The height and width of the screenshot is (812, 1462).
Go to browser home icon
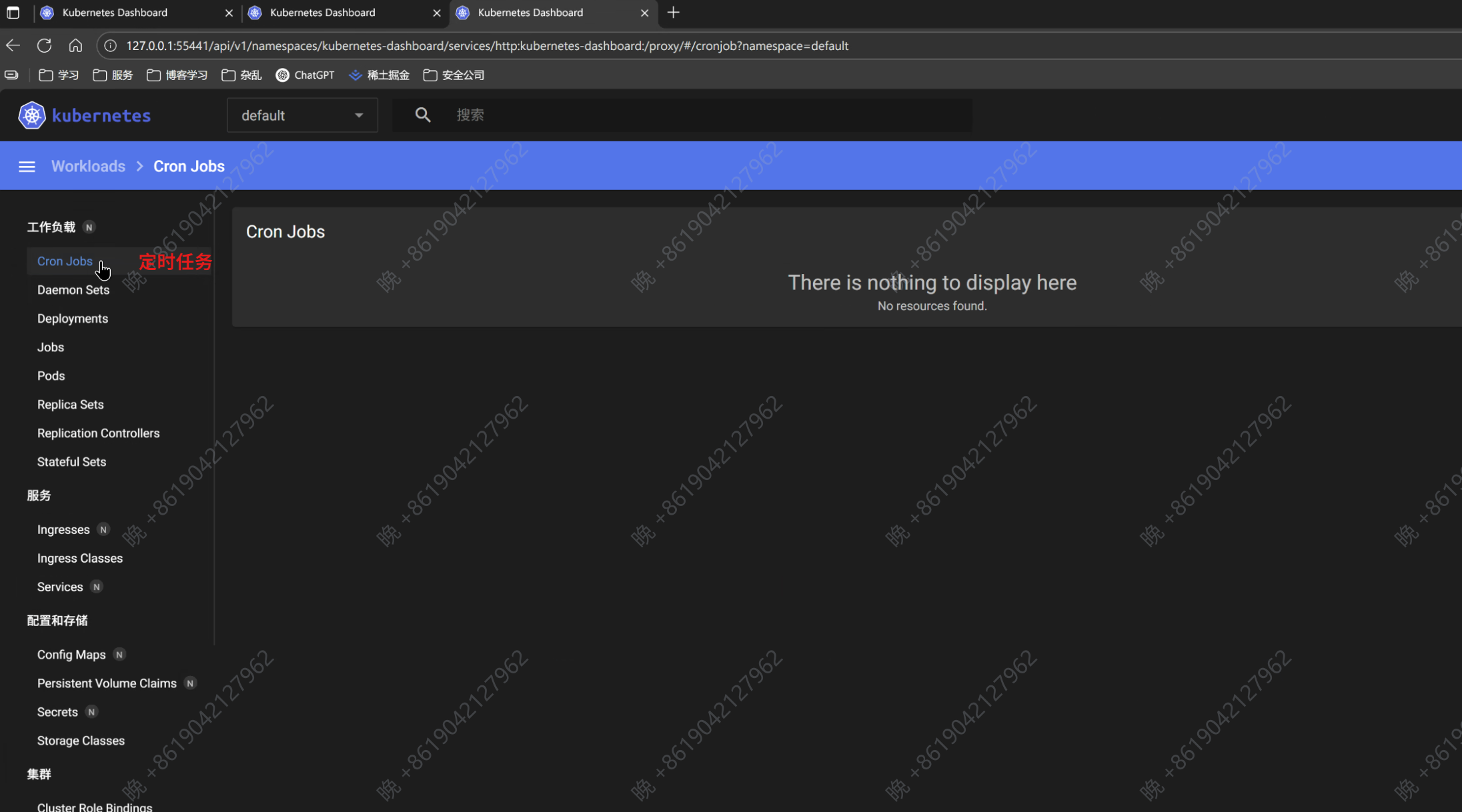tap(75, 45)
